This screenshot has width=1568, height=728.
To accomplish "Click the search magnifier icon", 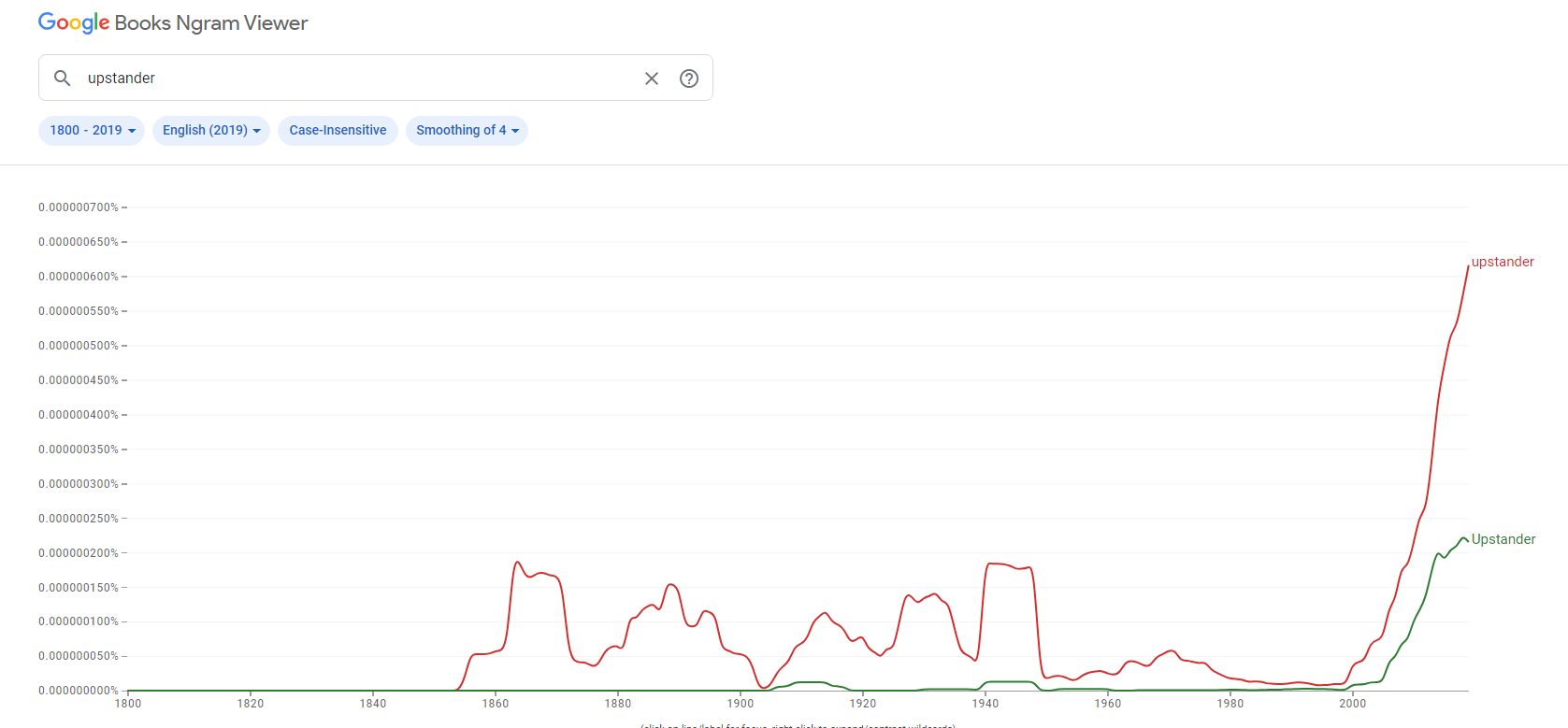I will [62, 79].
